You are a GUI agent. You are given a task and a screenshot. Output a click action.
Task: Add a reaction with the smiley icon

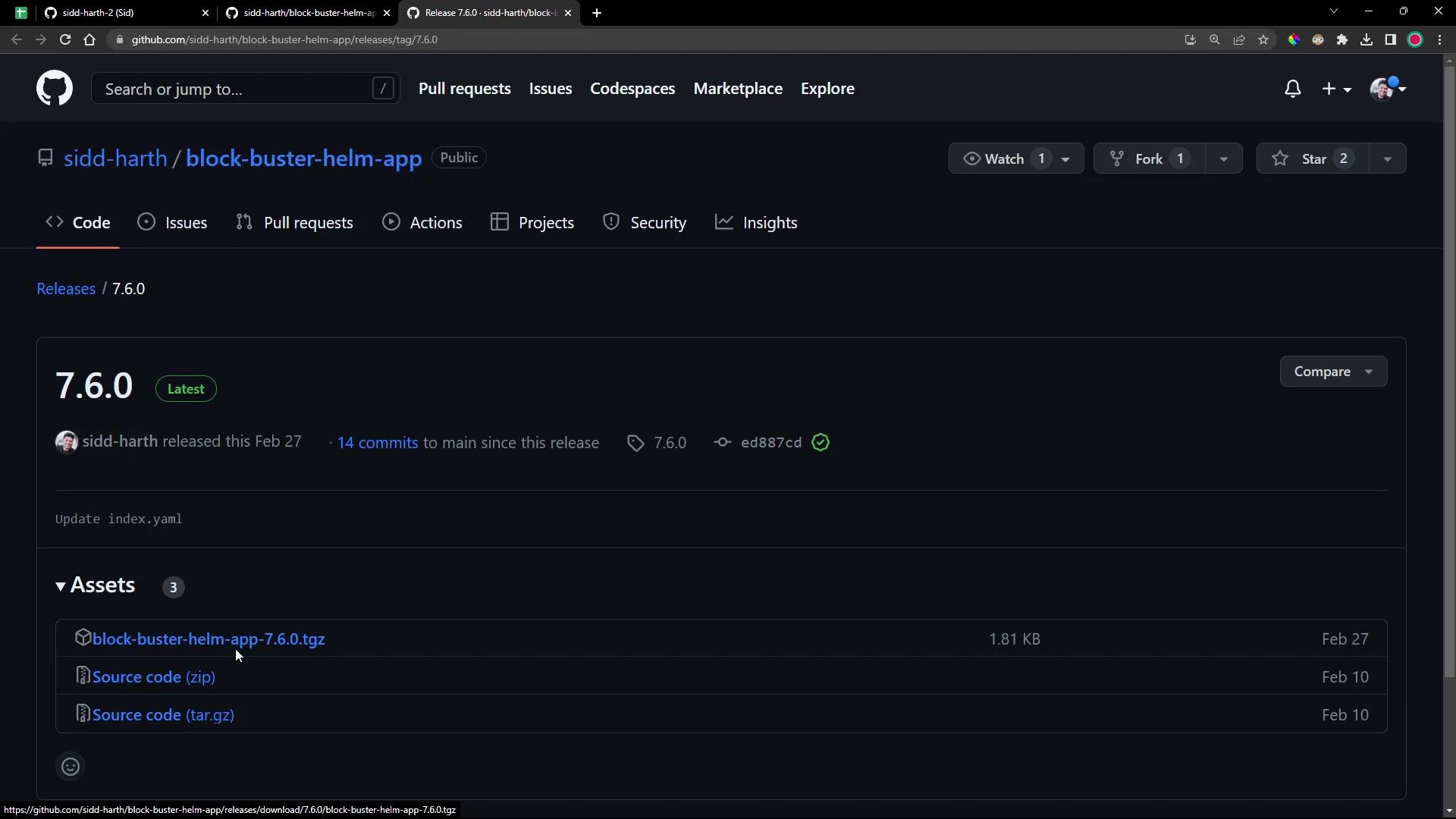point(71,767)
